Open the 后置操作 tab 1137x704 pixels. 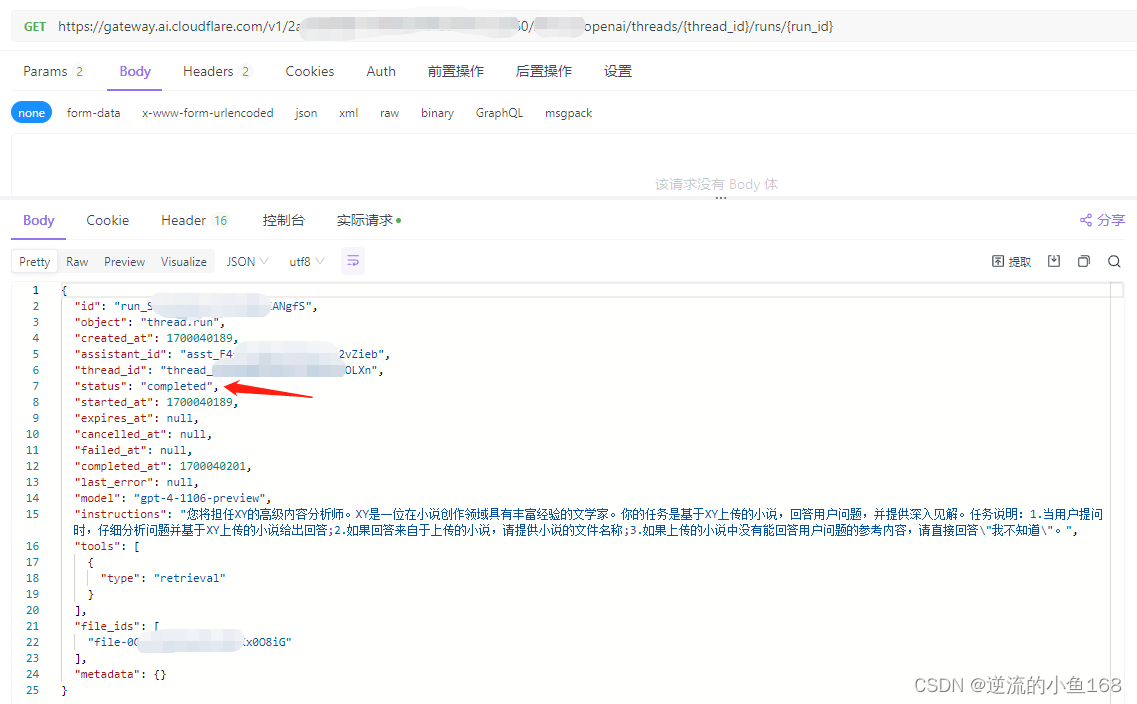[543, 71]
